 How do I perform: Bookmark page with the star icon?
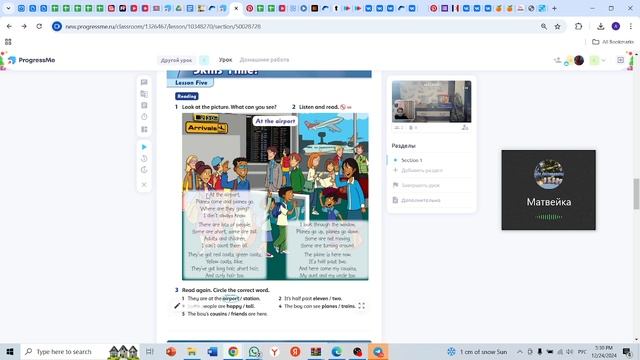coord(558,26)
